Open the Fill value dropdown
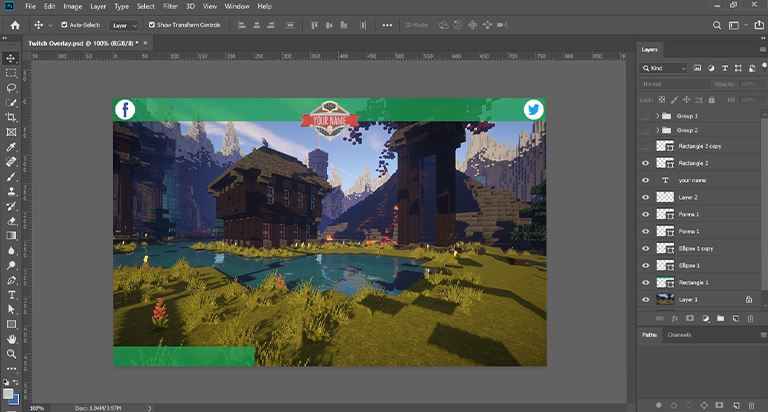This screenshot has height=412, width=768. pos(761,100)
